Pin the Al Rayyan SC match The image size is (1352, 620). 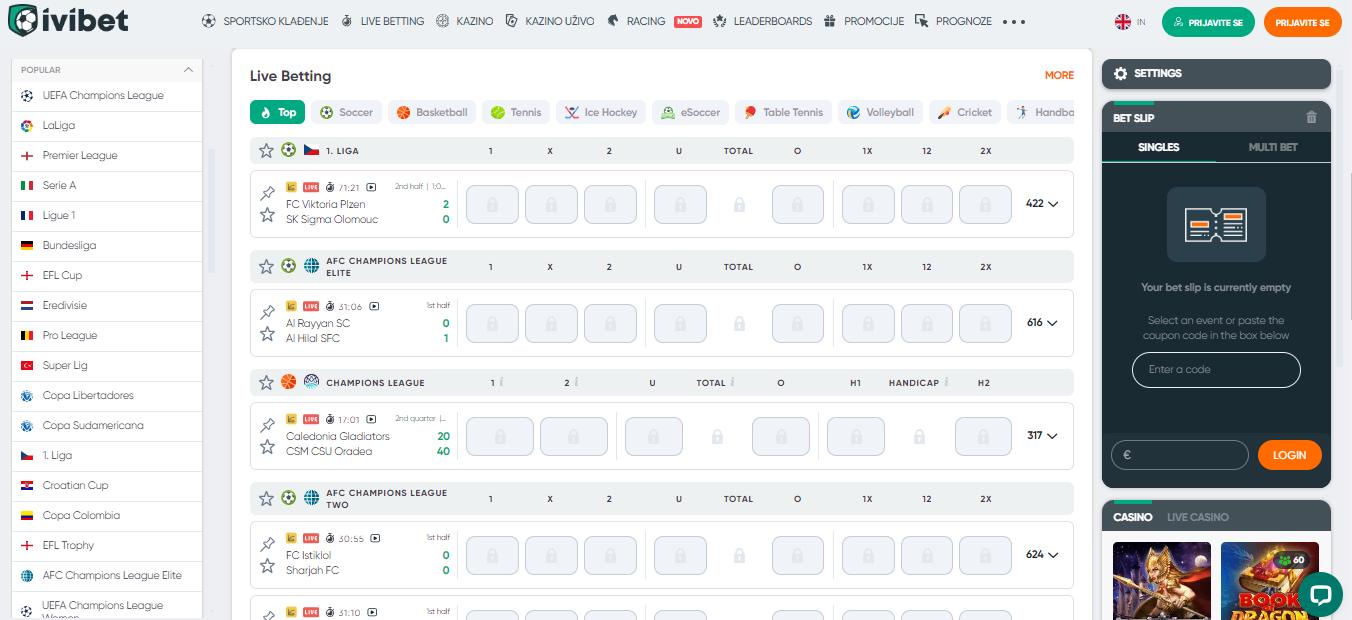[267, 312]
